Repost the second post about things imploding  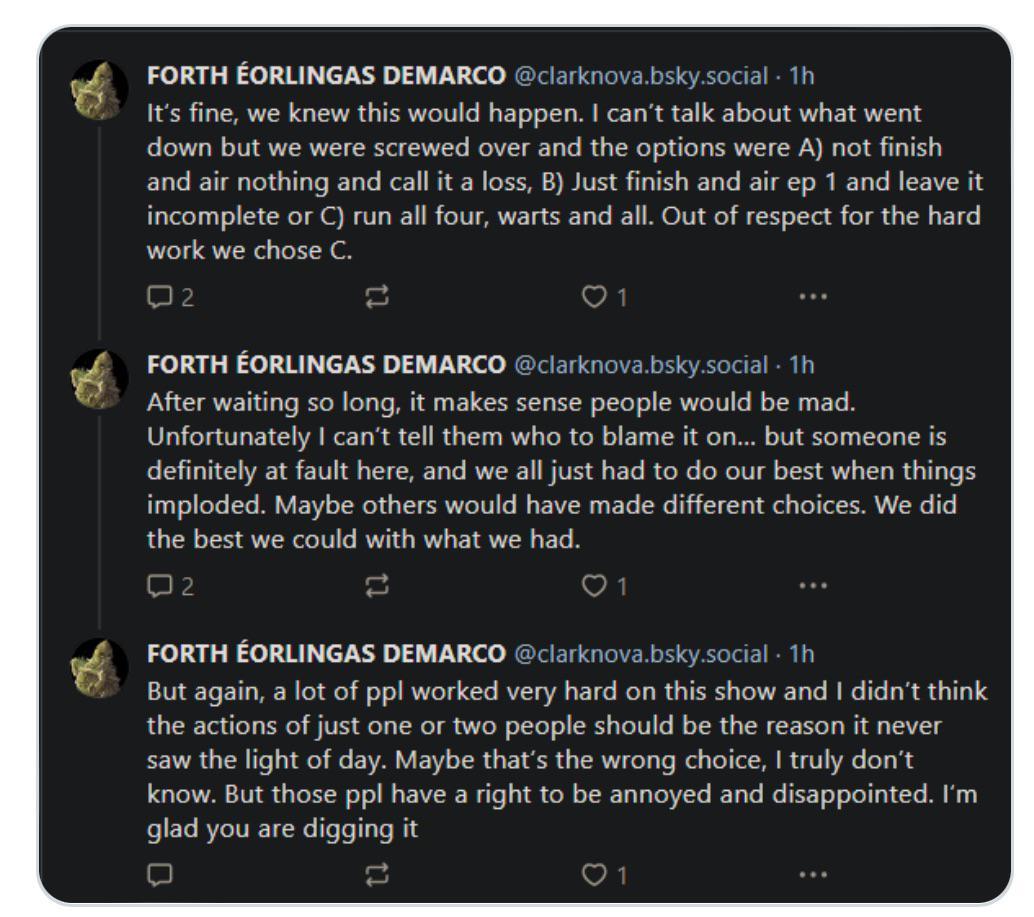[378, 586]
